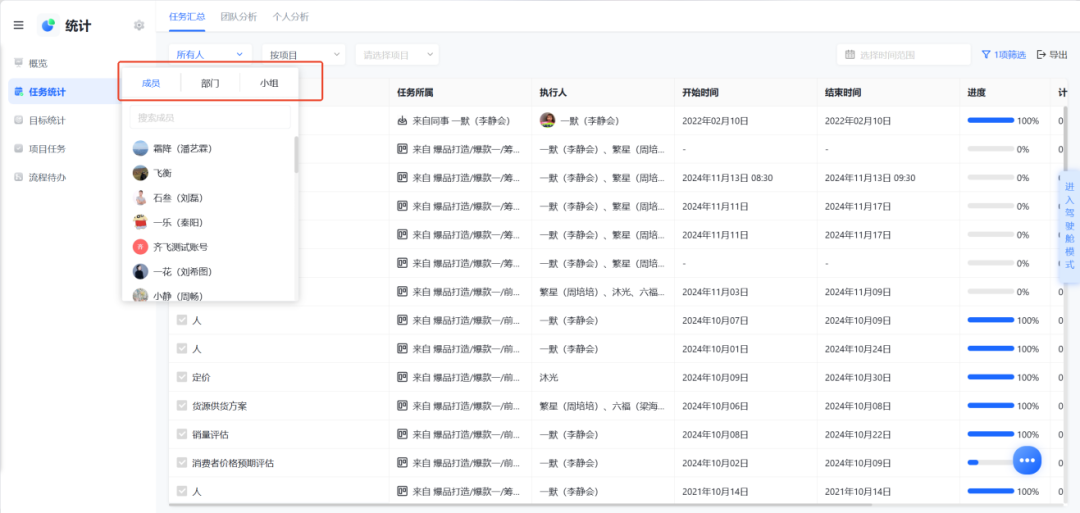1080x513 pixels.
Task: Open the 请选择项目 dropdown
Action: (397, 54)
